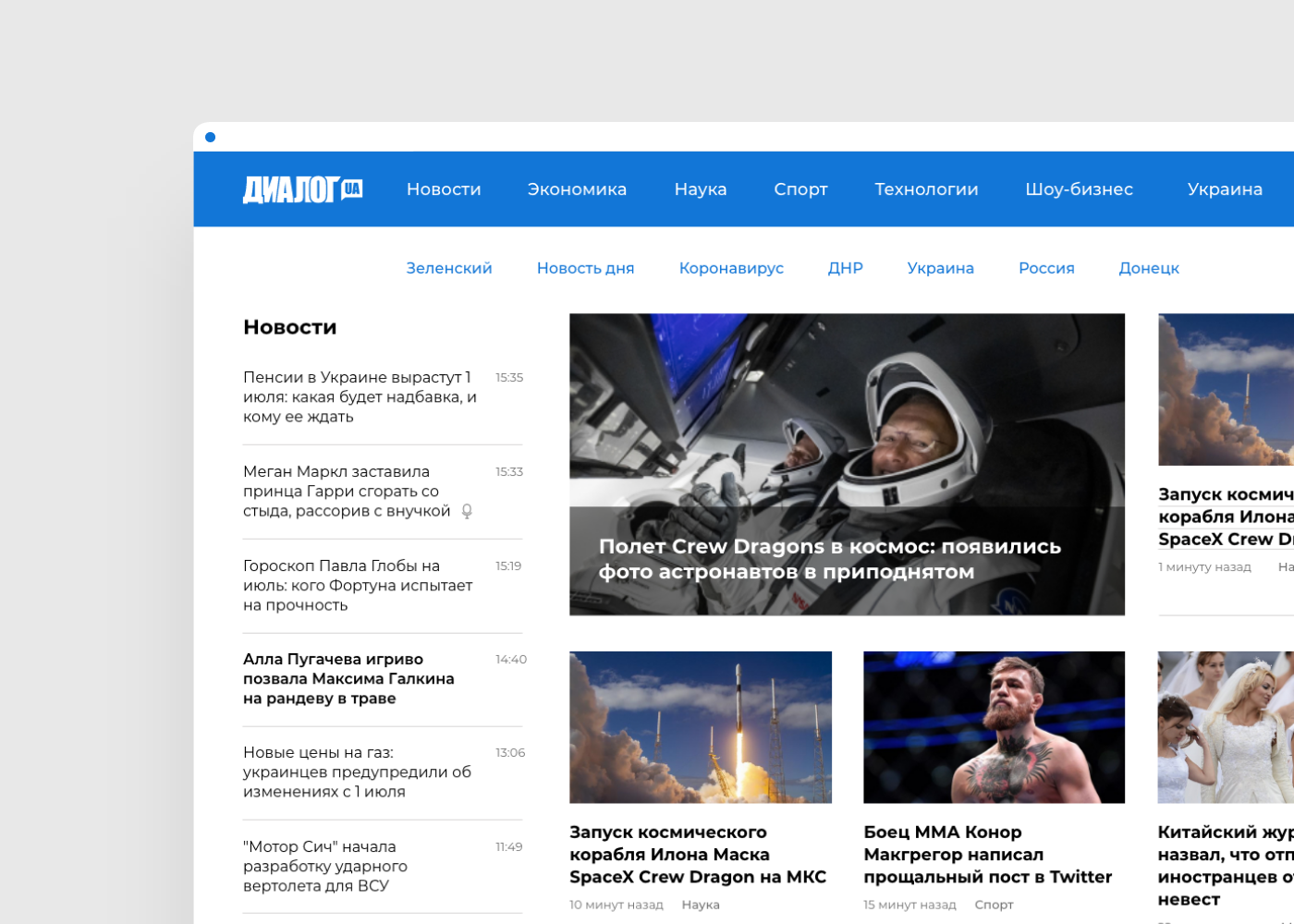Image resolution: width=1294 pixels, height=924 pixels.
Task: Click the 14:40 timestamp
Action: (x=511, y=660)
